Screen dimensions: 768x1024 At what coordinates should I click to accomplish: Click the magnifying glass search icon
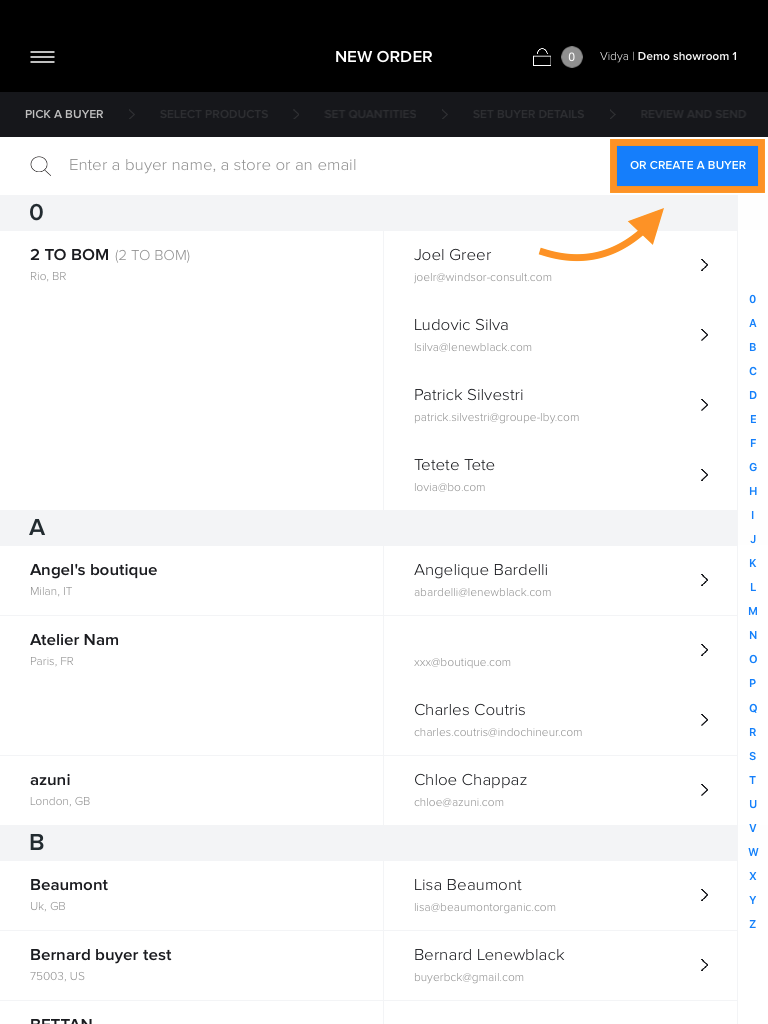pos(40,166)
